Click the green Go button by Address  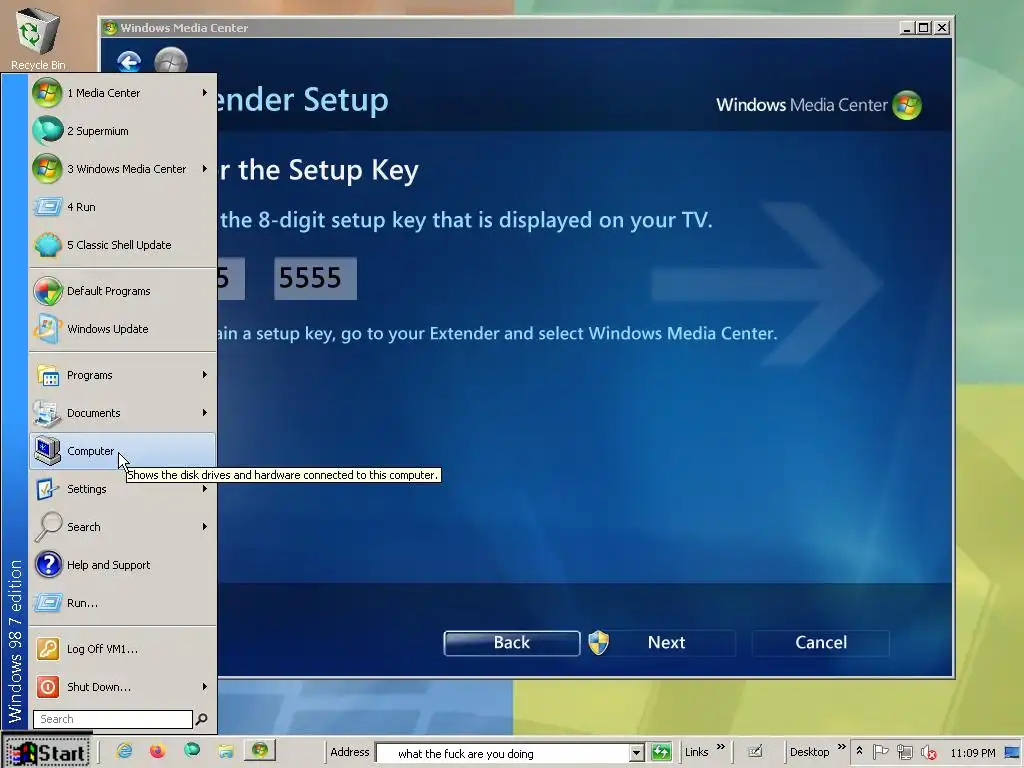click(x=661, y=752)
